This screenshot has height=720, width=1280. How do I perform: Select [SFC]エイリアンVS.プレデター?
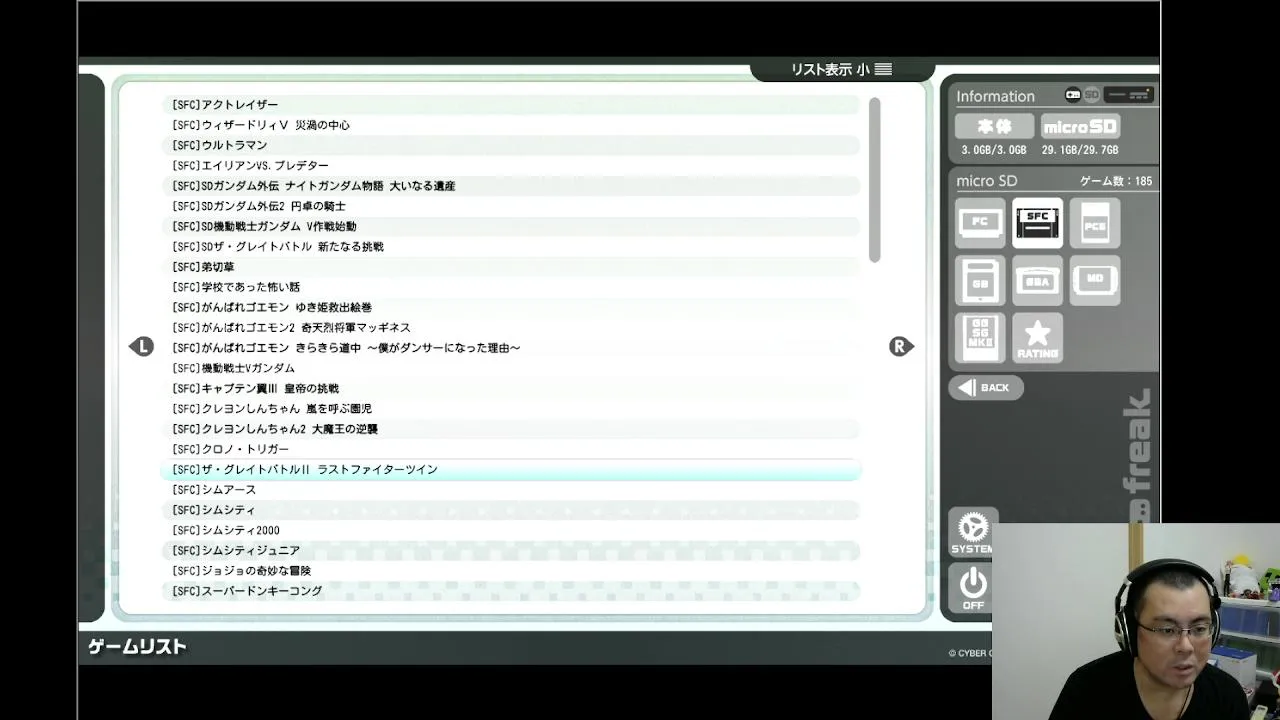tap(510, 165)
